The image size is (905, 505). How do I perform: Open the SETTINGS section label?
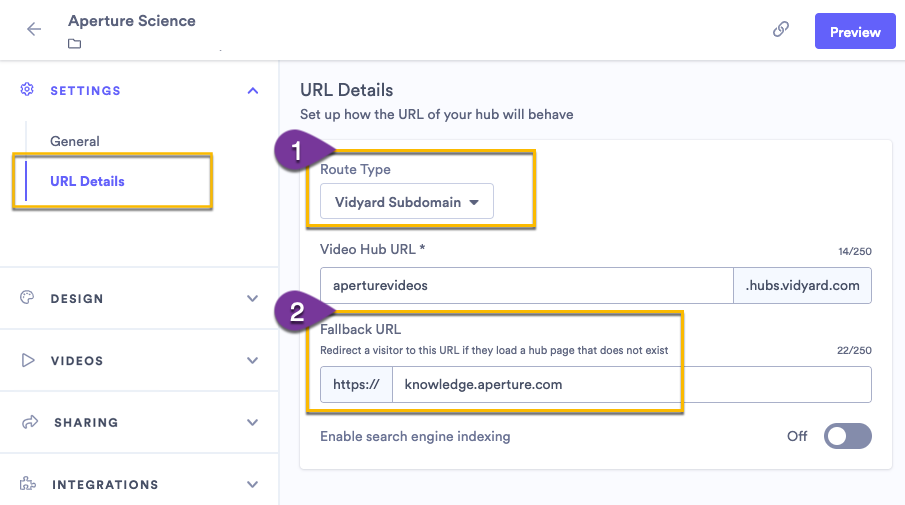click(x=85, y=91)
